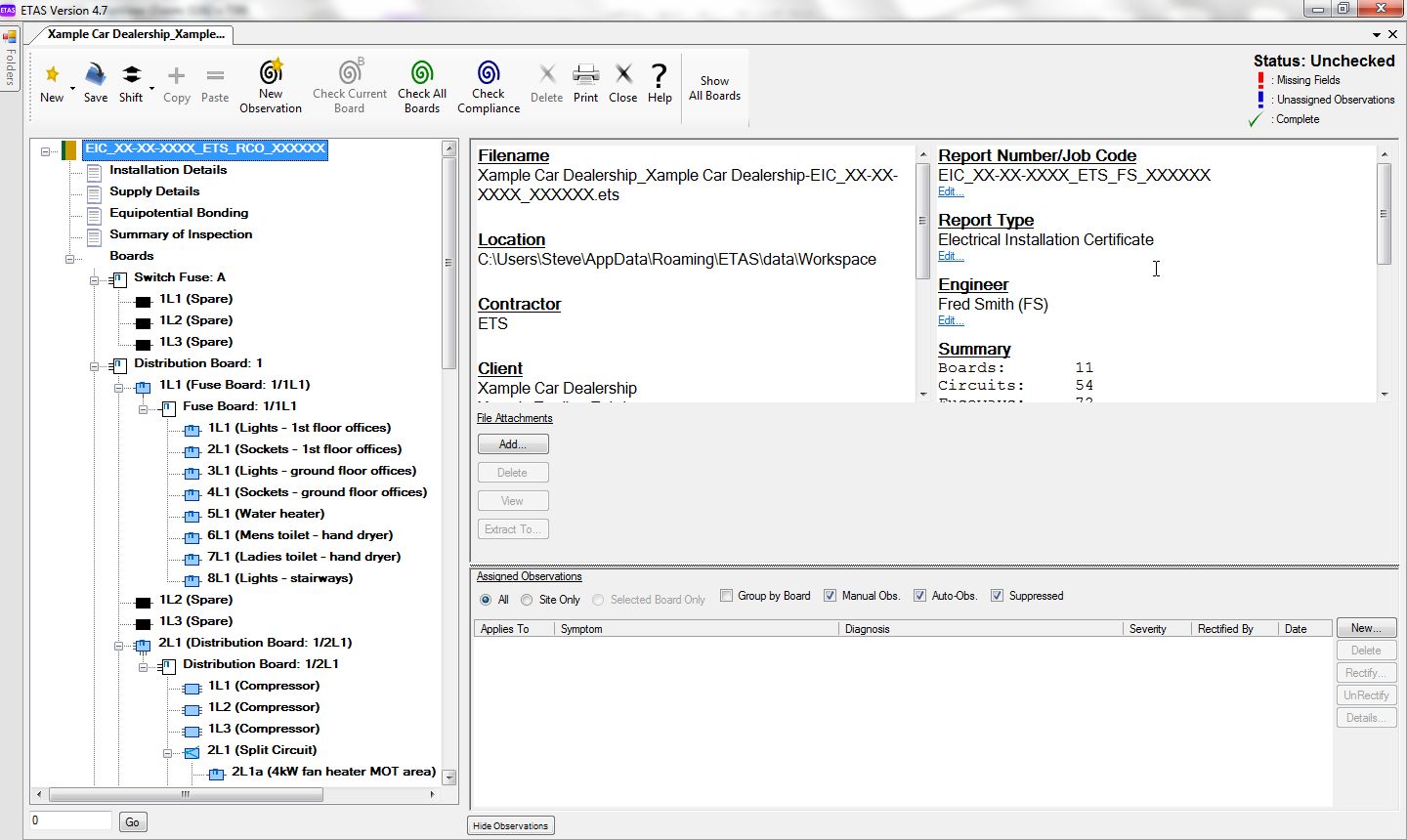Open Summary of Inspection page

tap(181, 234)
